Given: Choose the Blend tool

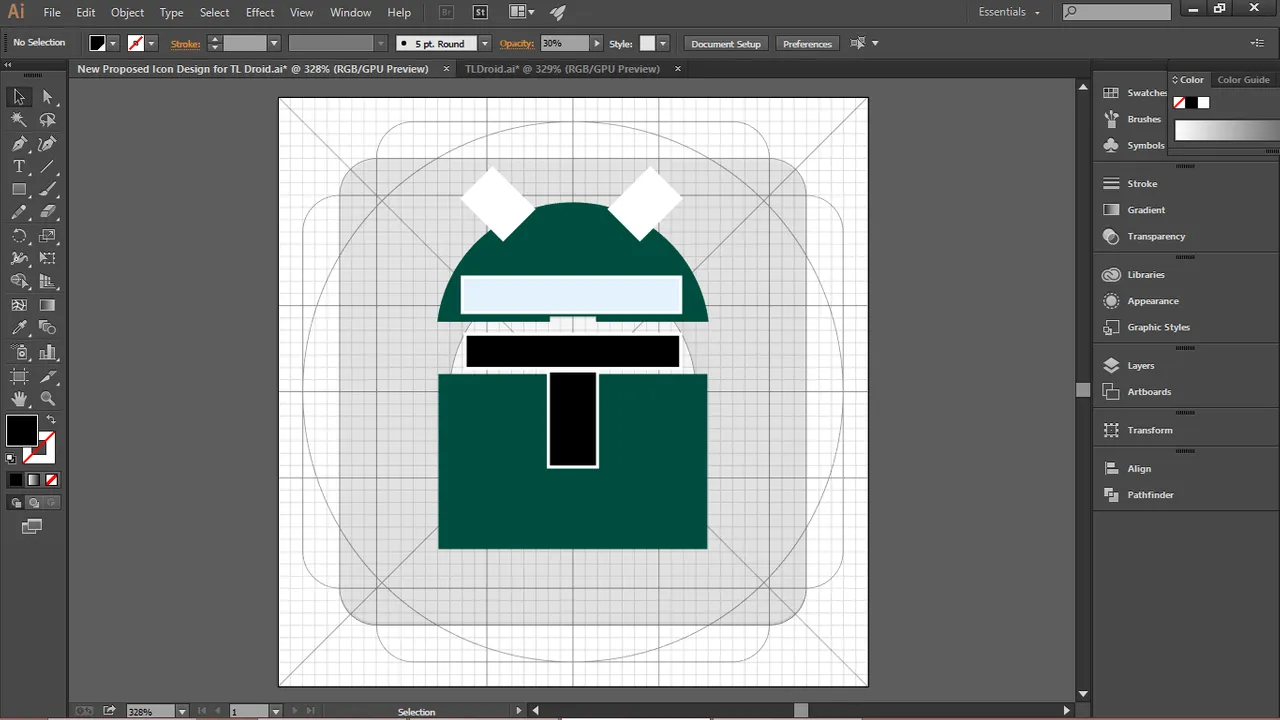Looking at the screenshot, I should [47, 328].
